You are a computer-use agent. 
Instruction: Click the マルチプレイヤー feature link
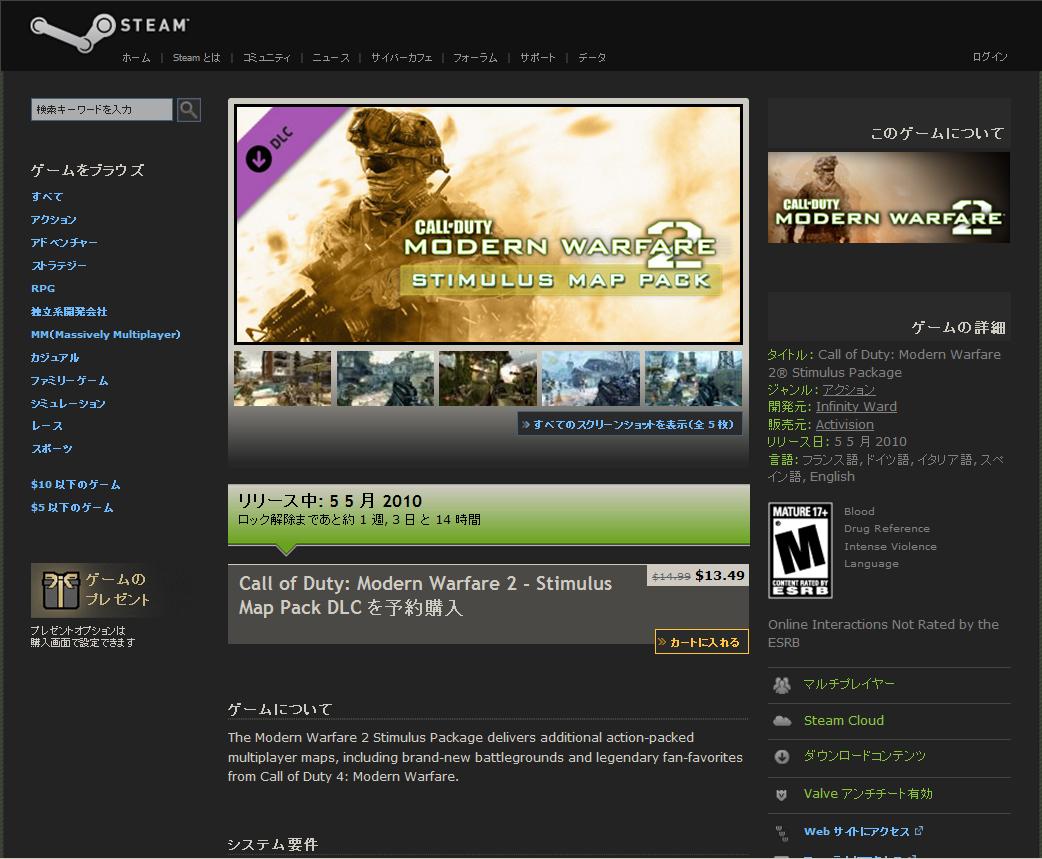coord(849,684)
